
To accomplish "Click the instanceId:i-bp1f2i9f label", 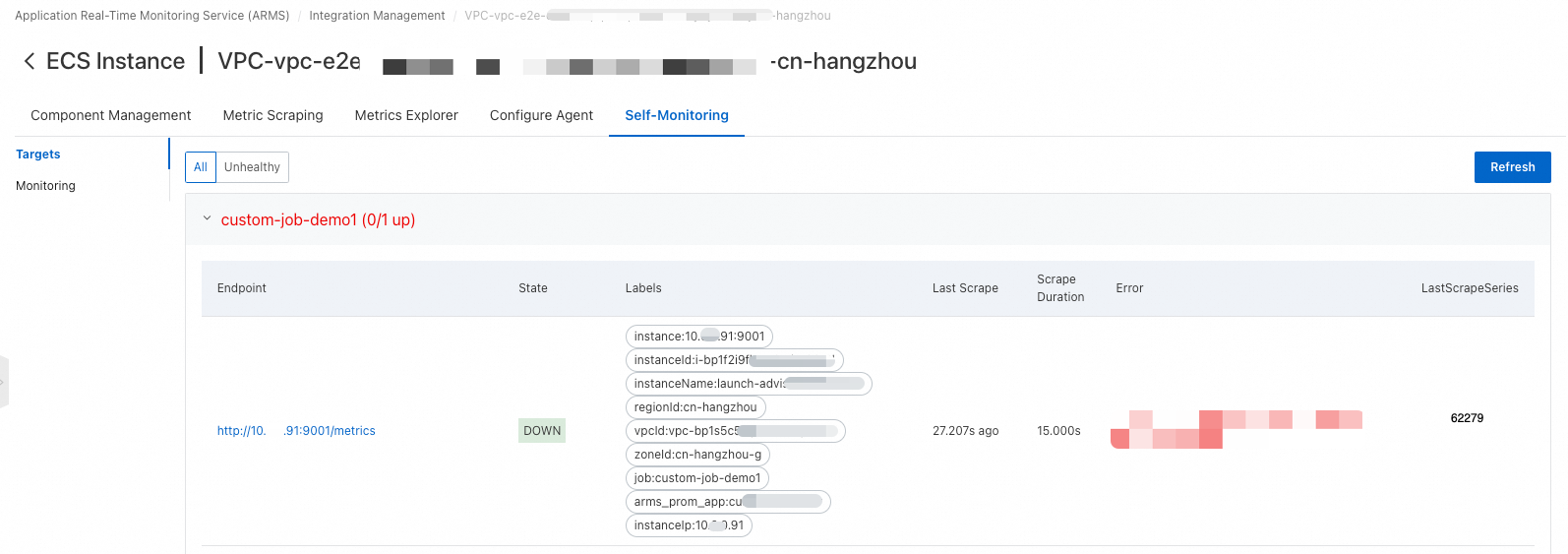I will click(x=735, y=360).
